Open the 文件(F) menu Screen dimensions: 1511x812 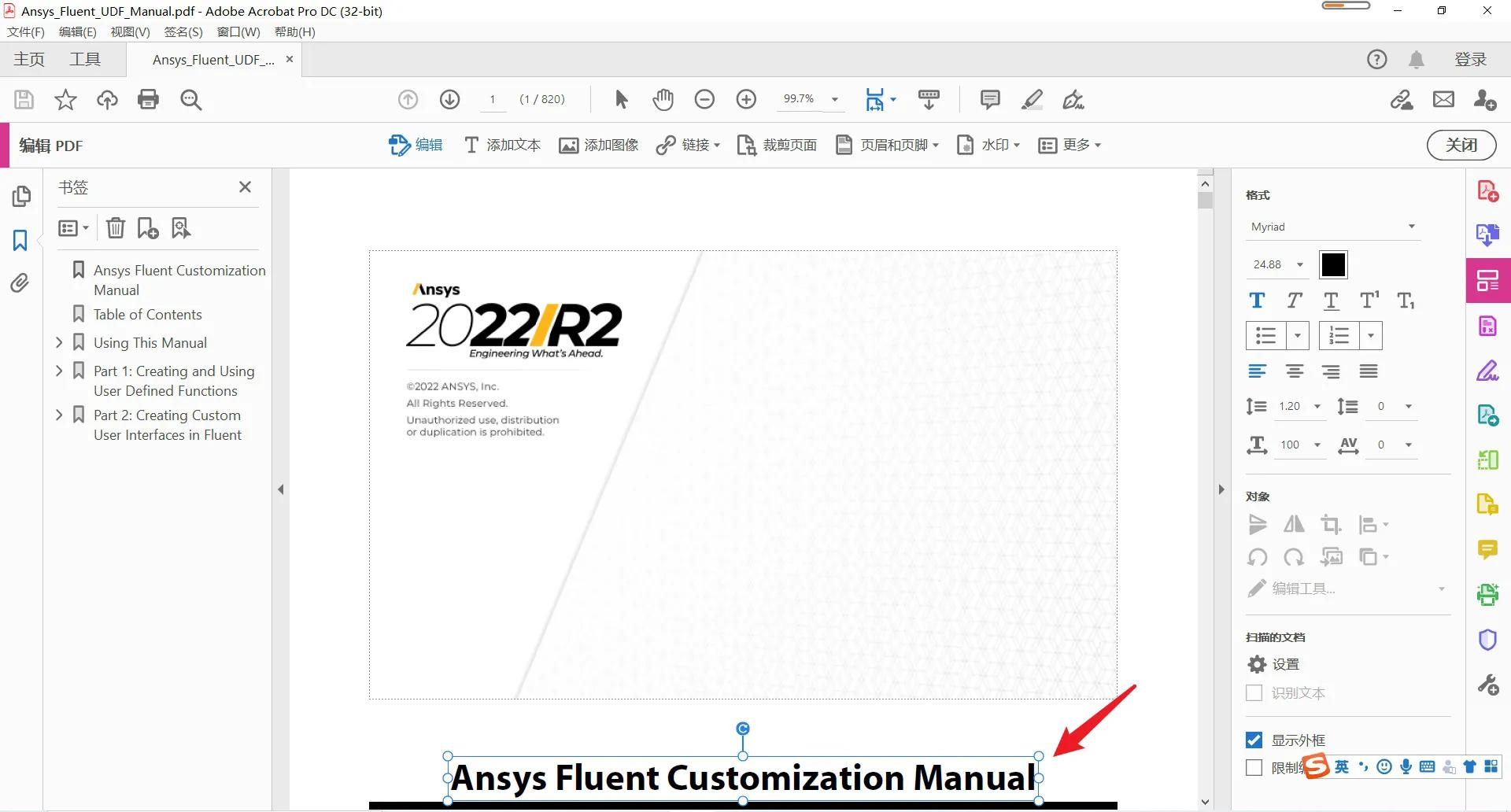[26, 32]
